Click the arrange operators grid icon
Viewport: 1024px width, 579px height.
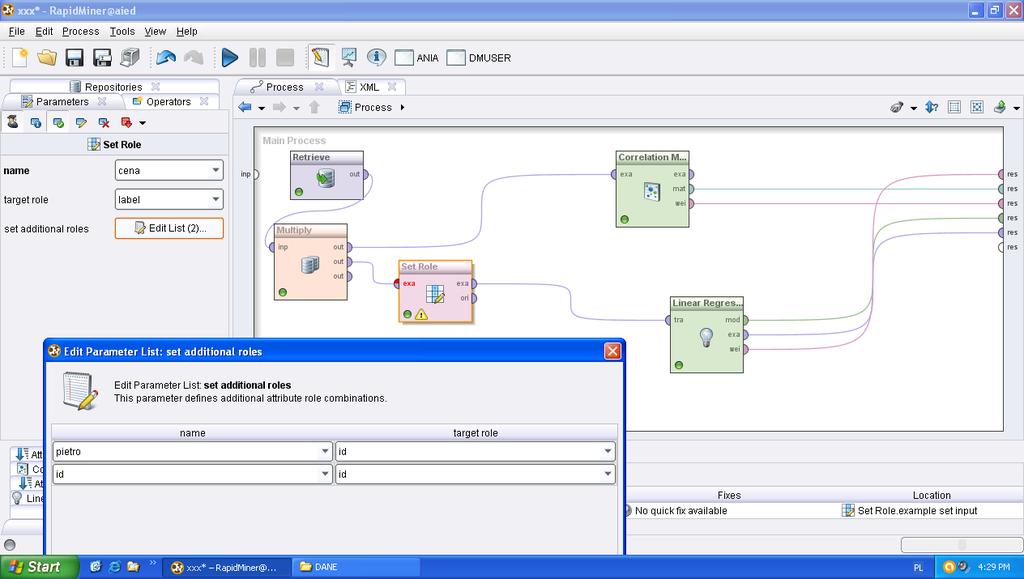954,107
